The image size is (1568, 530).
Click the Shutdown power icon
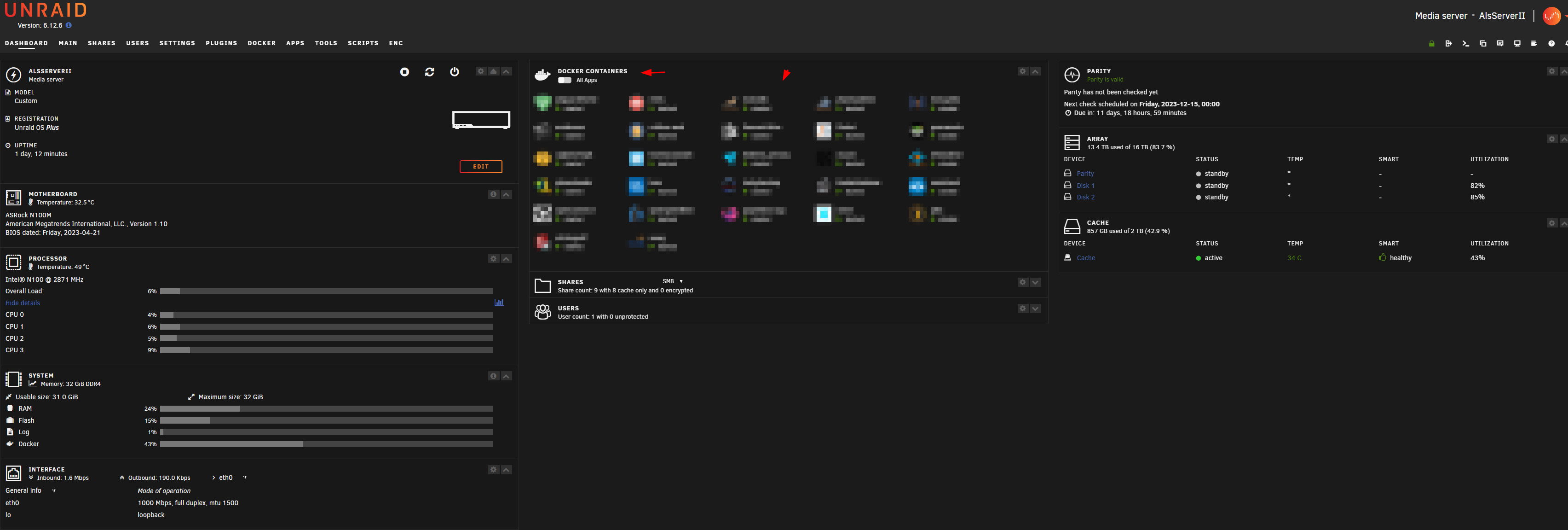pos(454,72)
